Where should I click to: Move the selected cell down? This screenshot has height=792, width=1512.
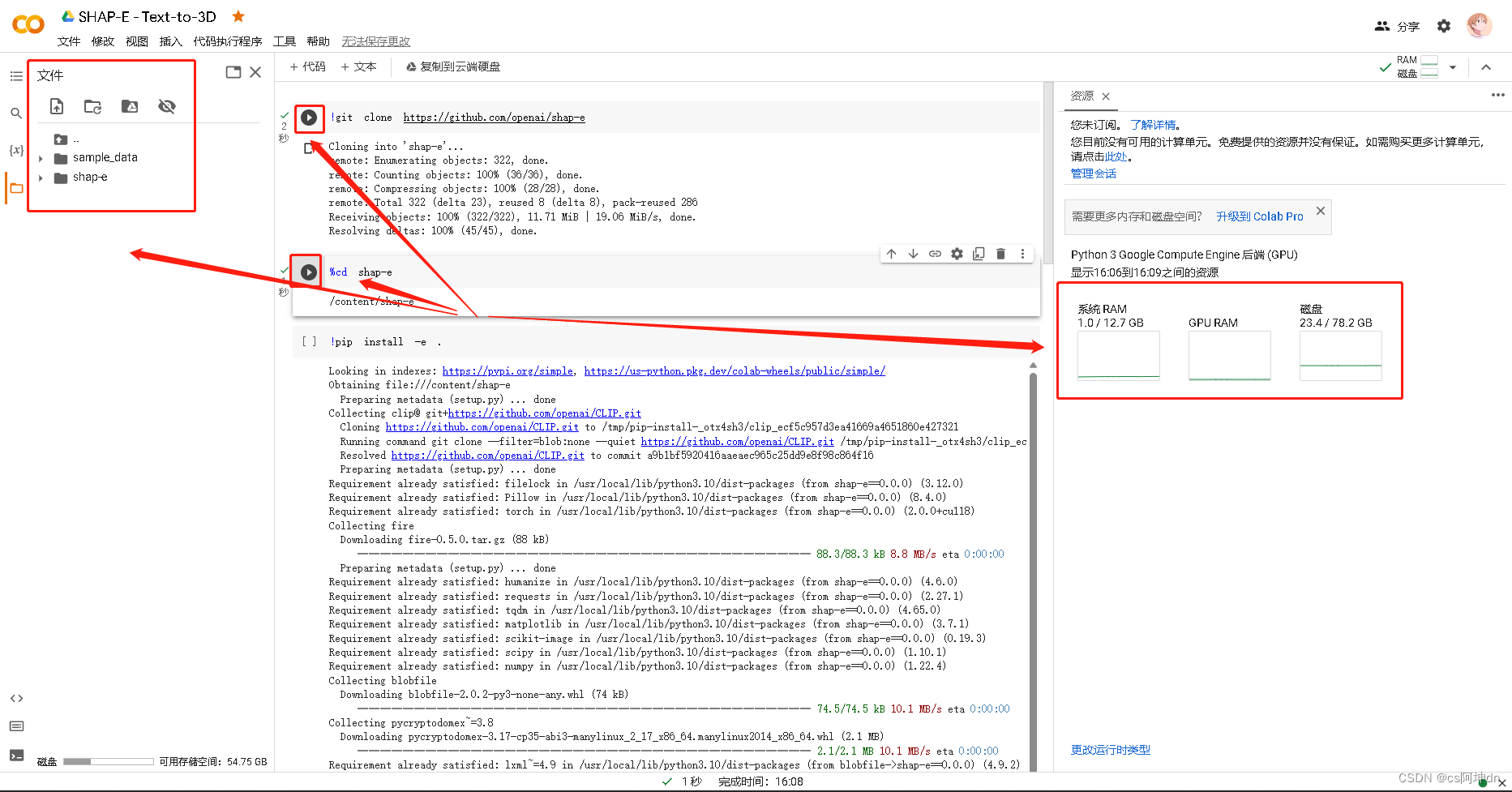pyautogui.click(x=914, y=254)
